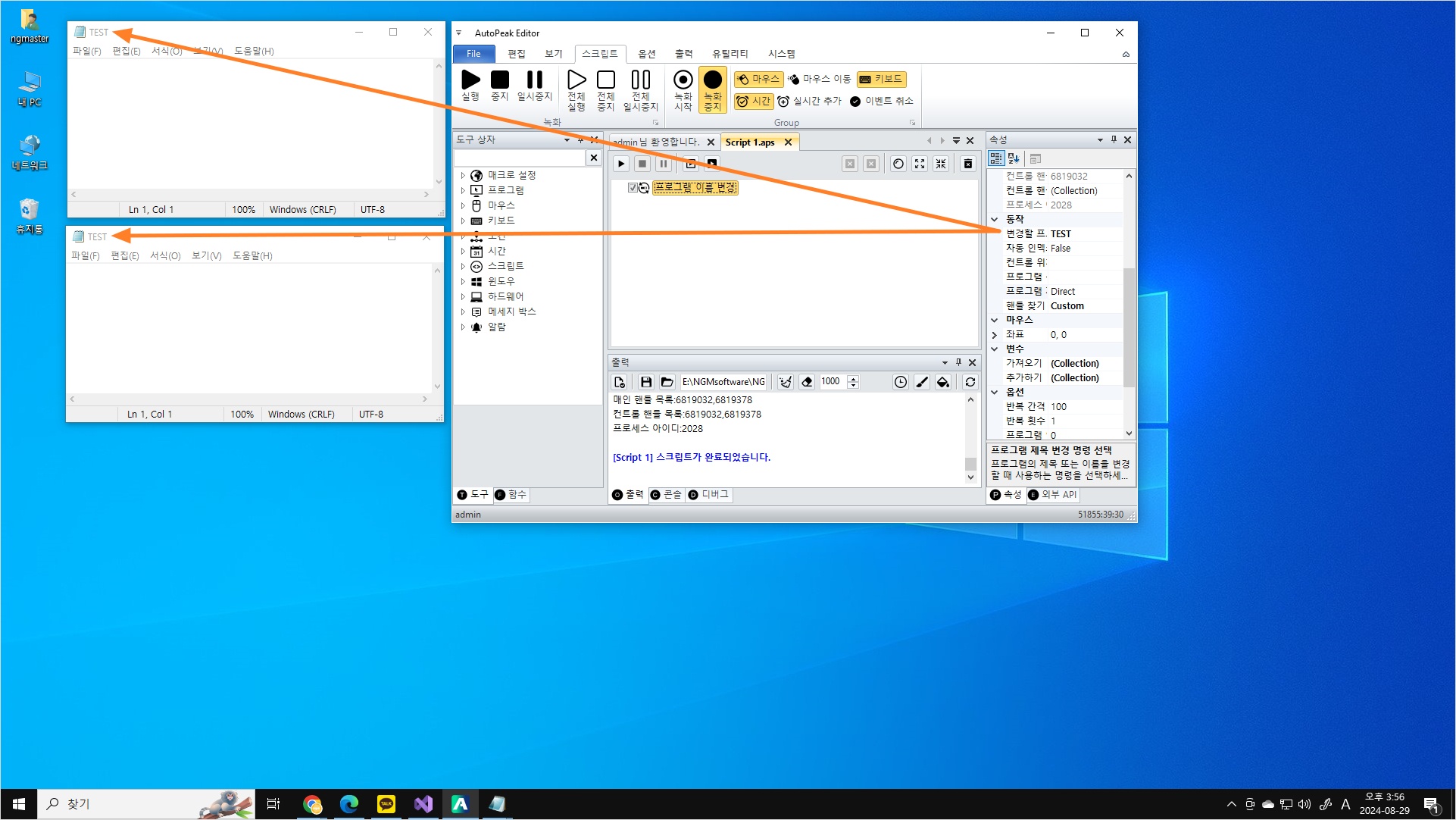
Task: Expand the 매크로 설정 tree node
Action: click(463, 175)
